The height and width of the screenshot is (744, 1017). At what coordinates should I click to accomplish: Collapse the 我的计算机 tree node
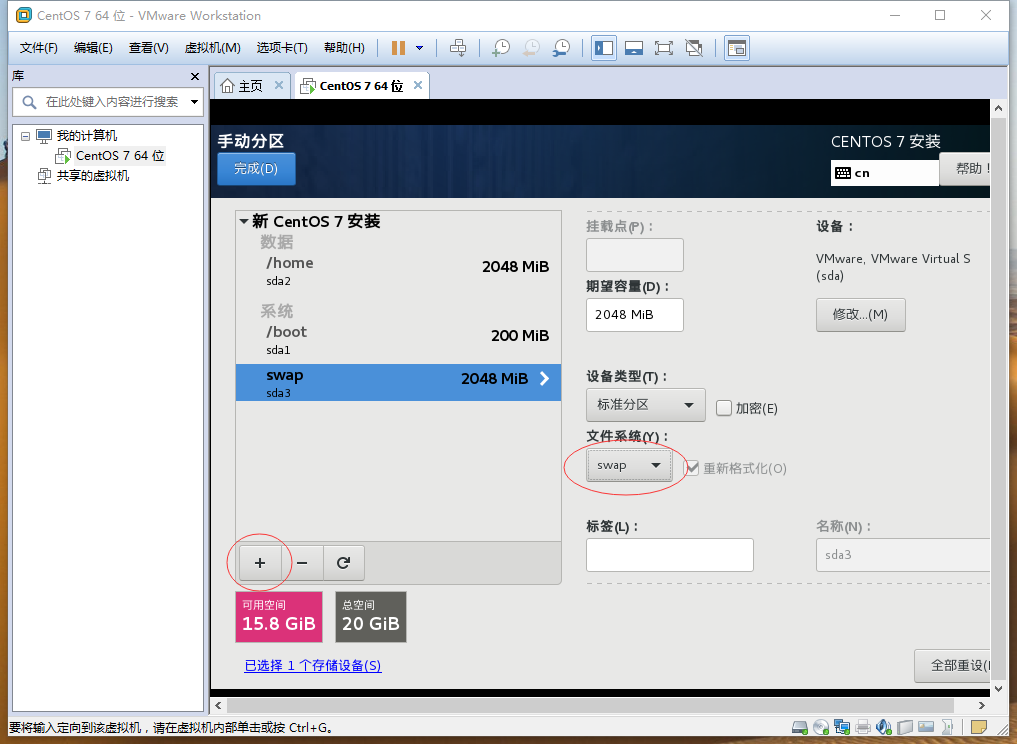(25, 136)
